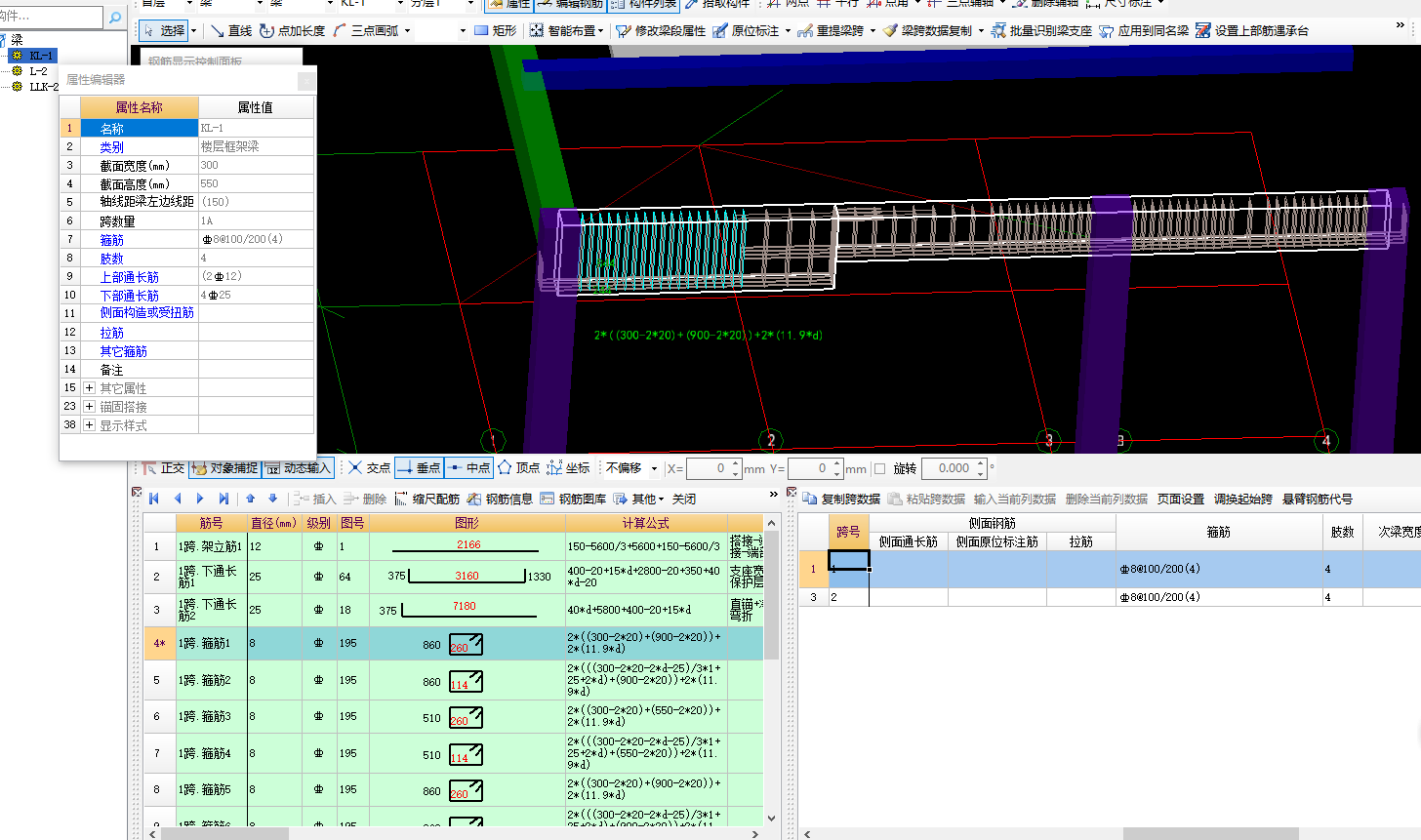The image size is (1421, 840).
Task: Click 调换起始跨 swap starting span
Action: point(1243,499)
